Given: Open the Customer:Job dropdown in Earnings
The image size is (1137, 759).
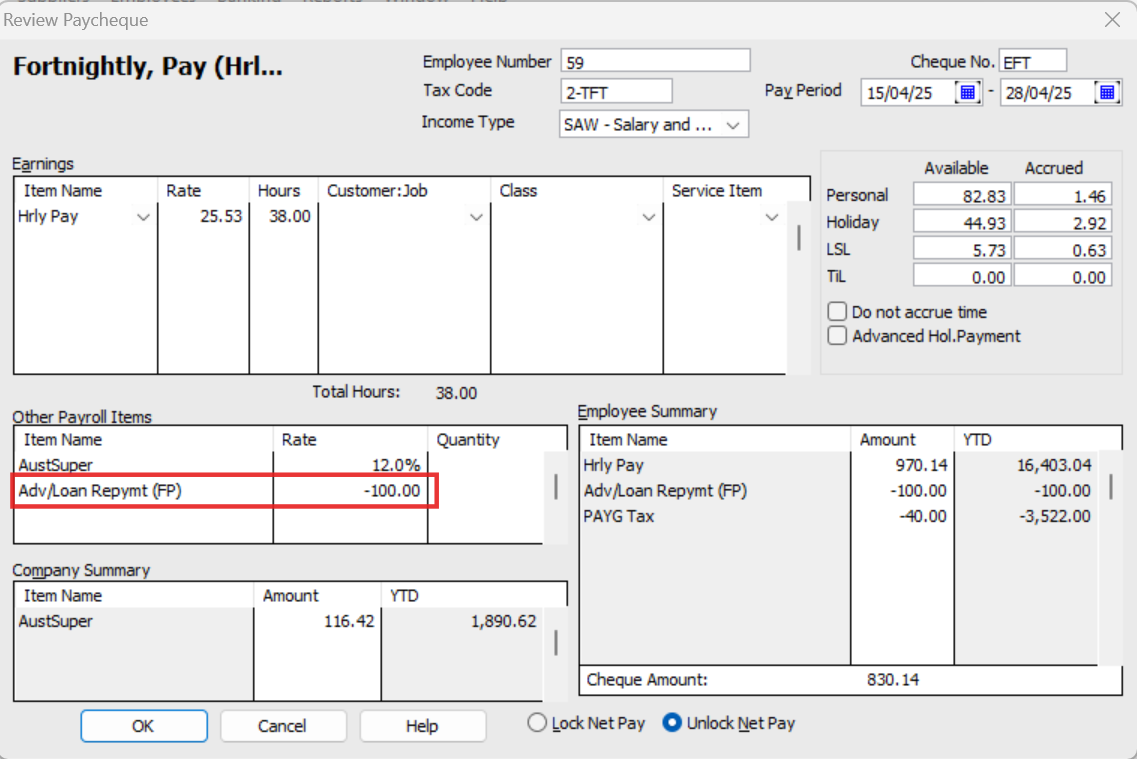Looking at the screenshot, I should point(476,217).
